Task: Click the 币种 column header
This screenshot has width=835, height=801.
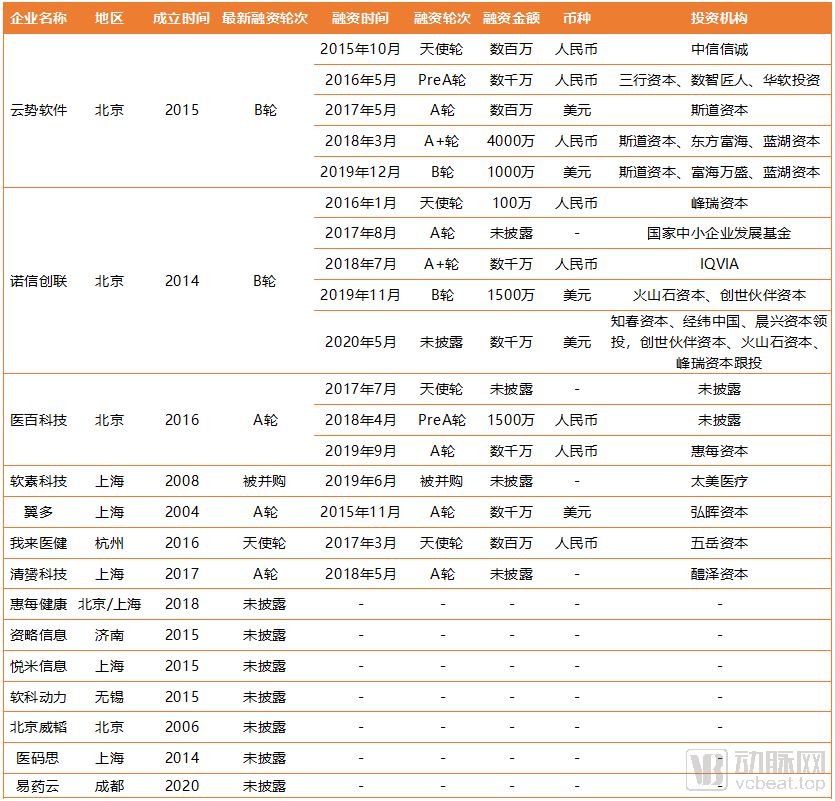Action: (x=576, y=18)
